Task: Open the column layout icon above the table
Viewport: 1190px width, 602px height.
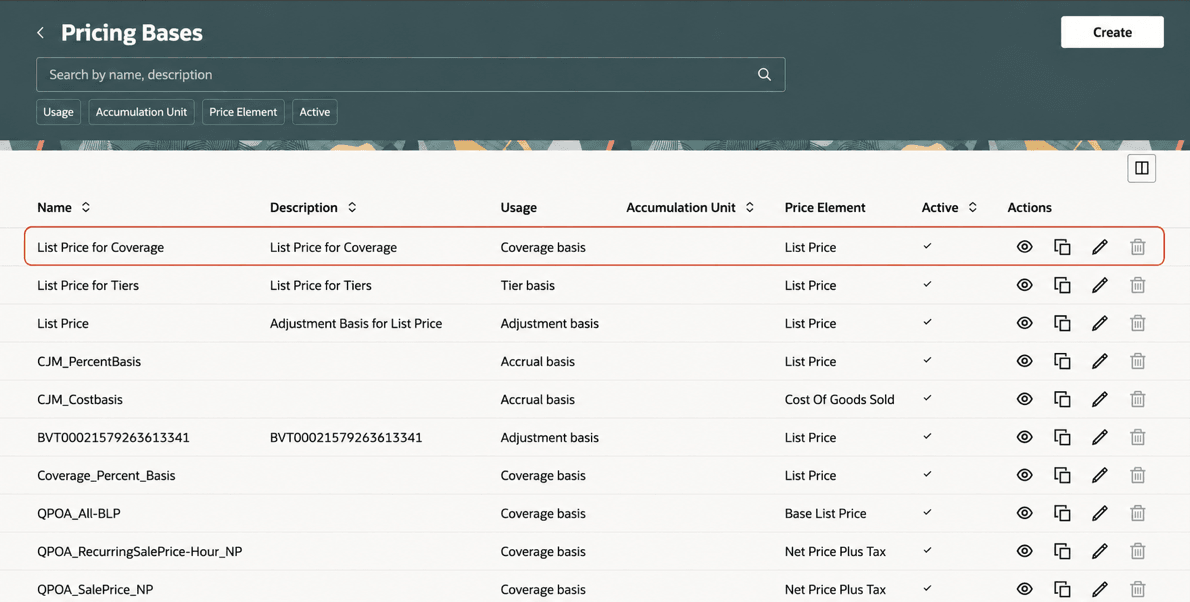Action: tap(1141, 169)
